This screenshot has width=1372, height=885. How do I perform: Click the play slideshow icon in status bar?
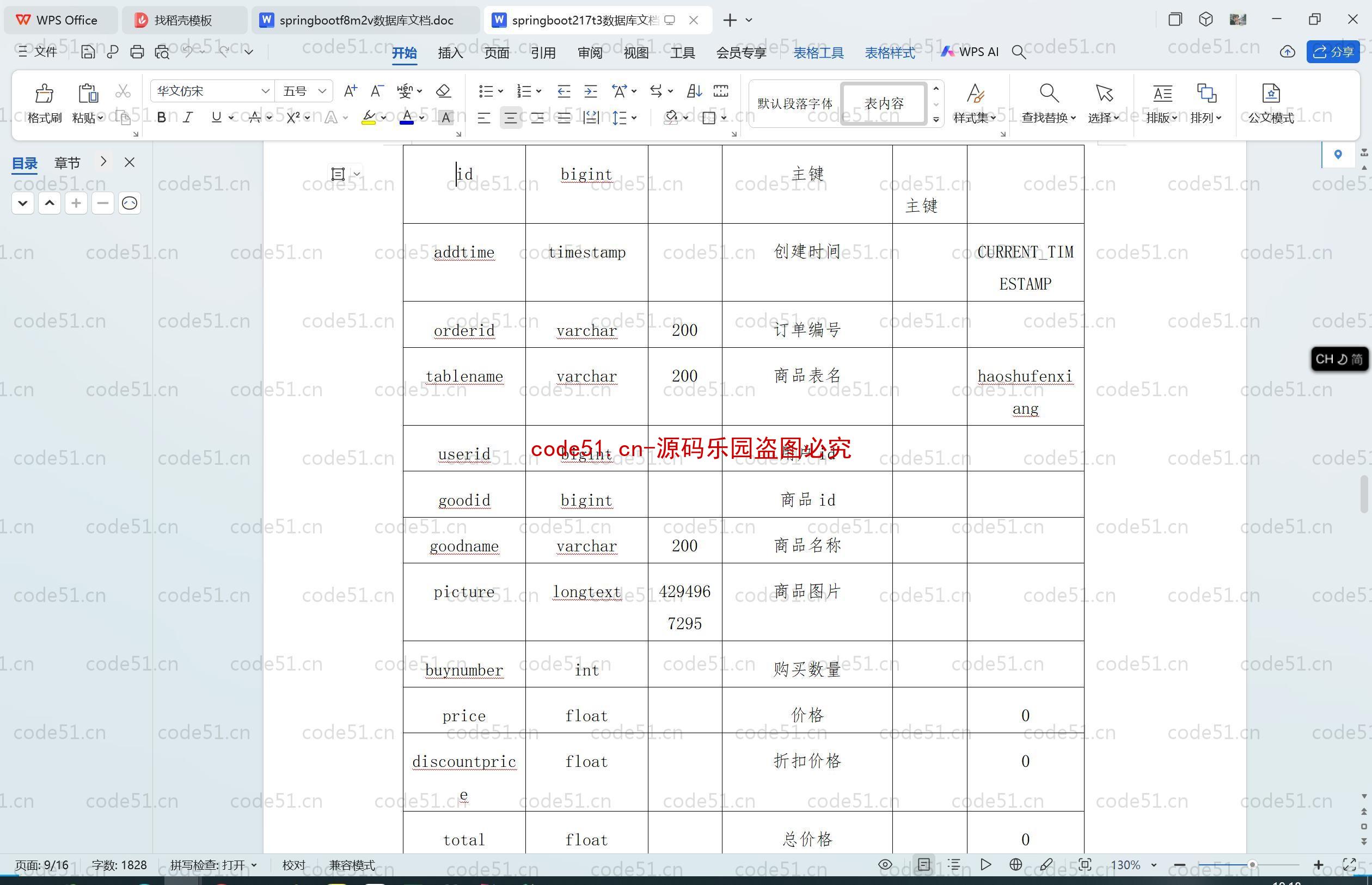(x=985, y=864)
